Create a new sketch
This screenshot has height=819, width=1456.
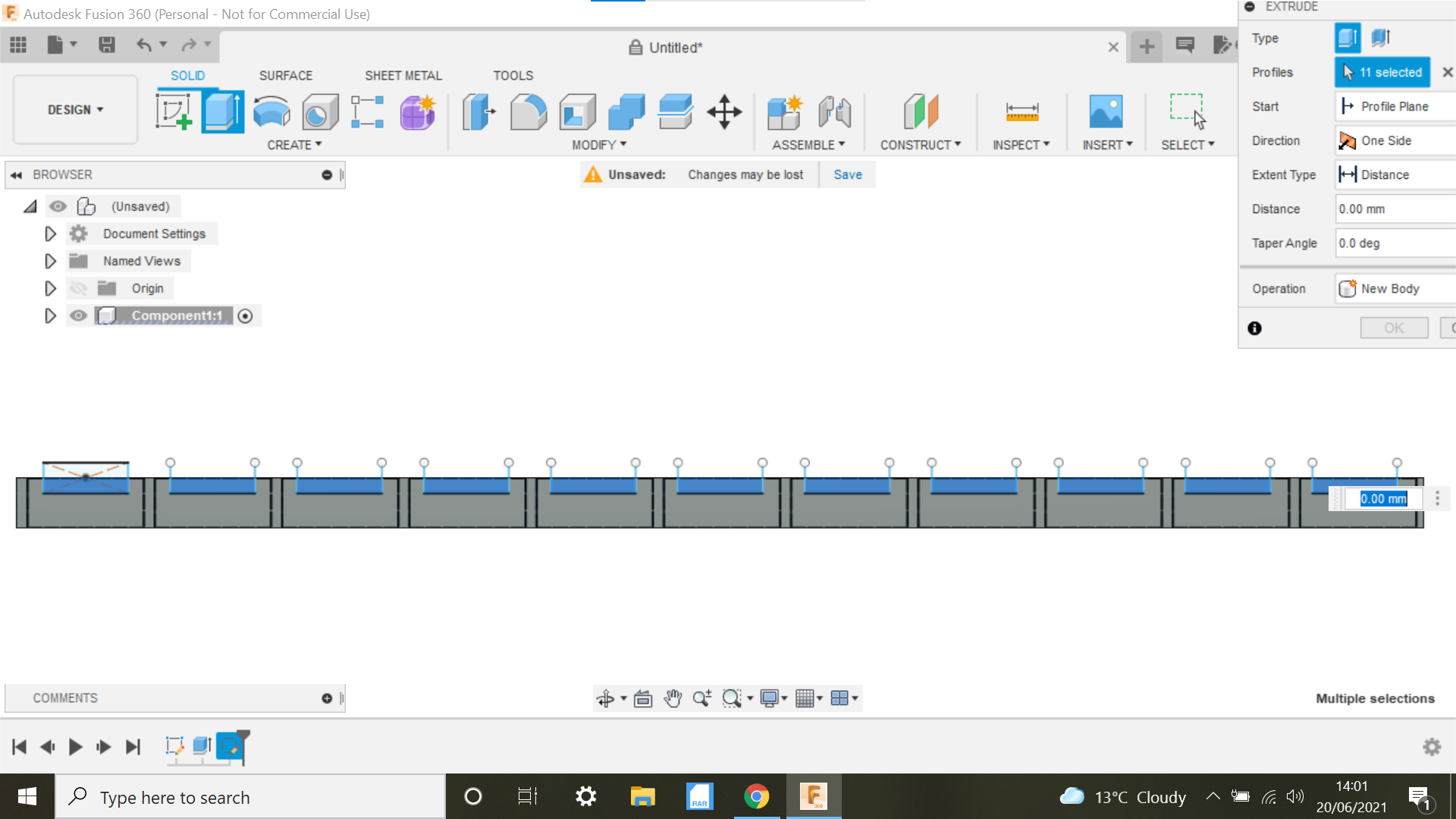coord(175,111)
